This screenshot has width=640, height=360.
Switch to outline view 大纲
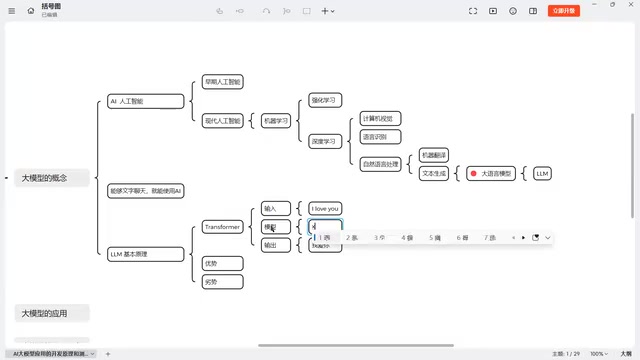click(626, 353)
